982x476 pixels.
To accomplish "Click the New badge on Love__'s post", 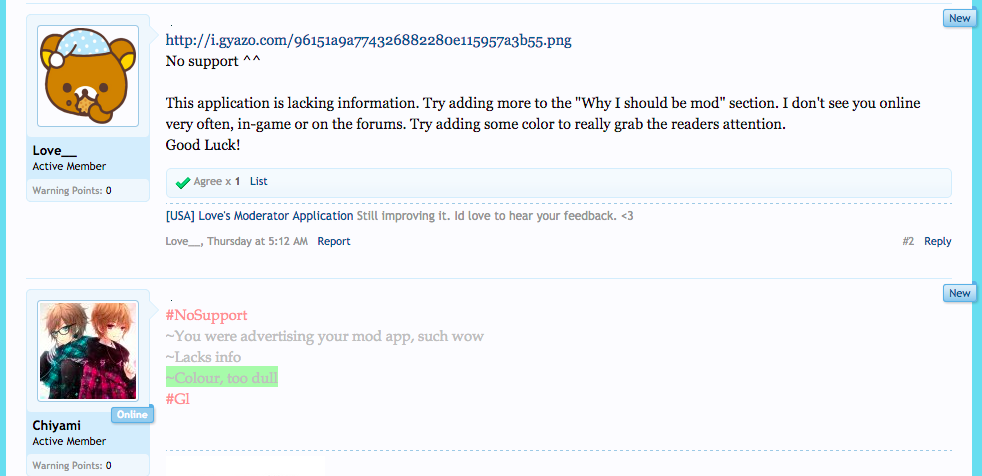I will tap(959, 18).
